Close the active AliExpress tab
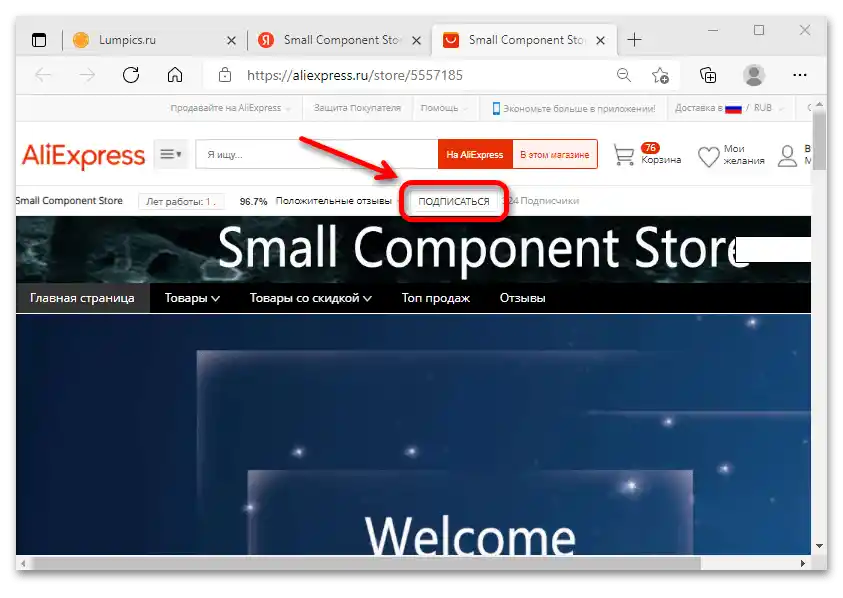Viewport: 843px width, 598px height. [x=601, y=40]
